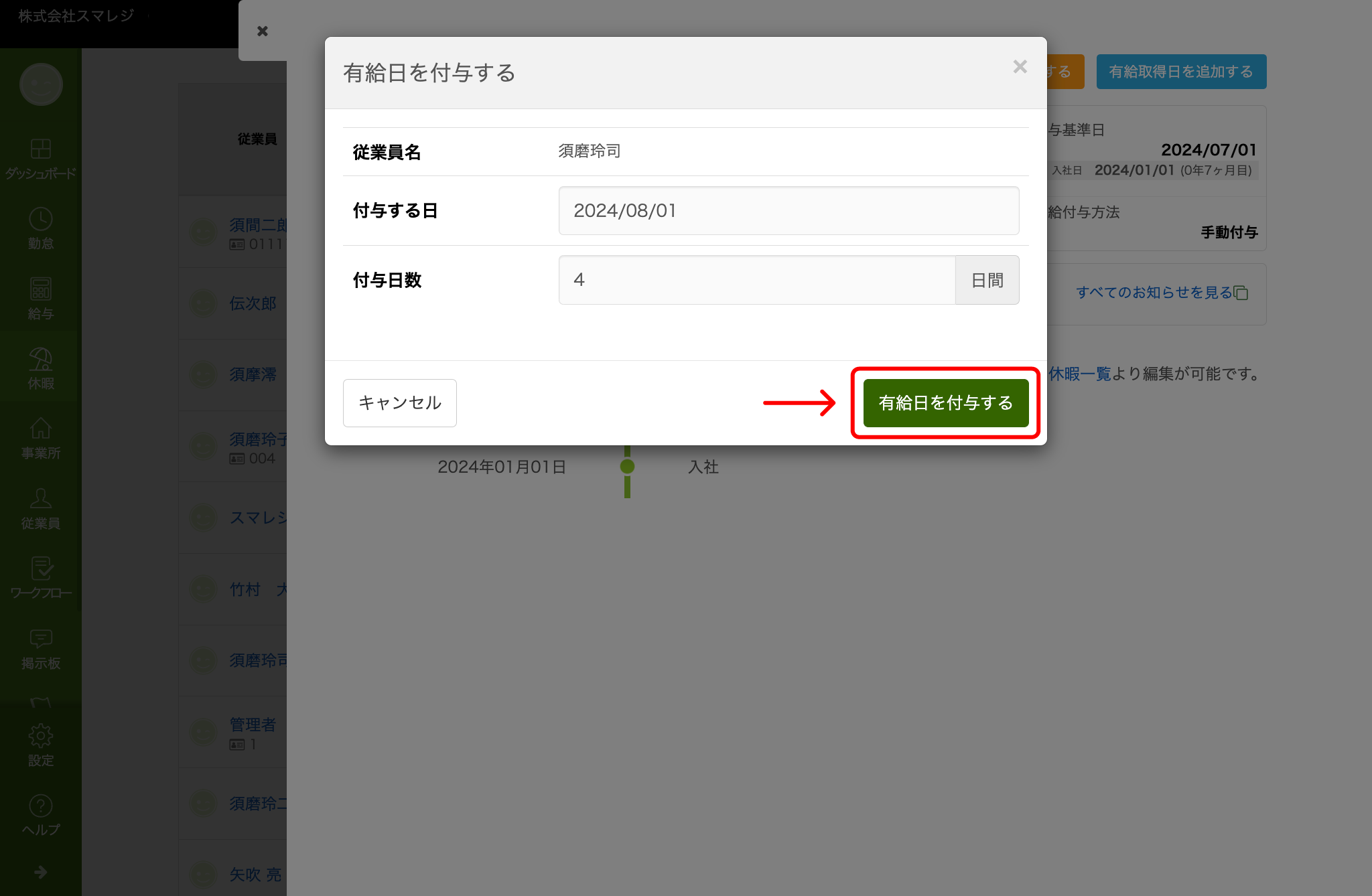Close the 有給日を付与する dialog

pos(1020,67)
